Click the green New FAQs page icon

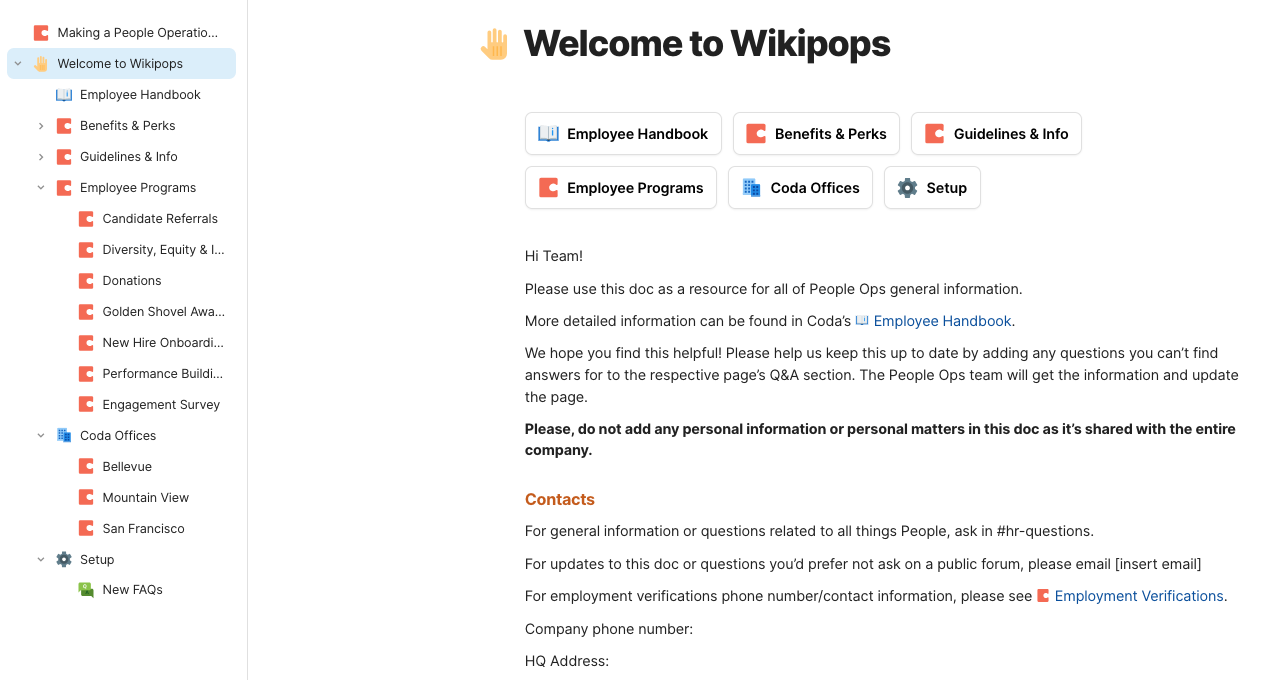[x=86, y=590]
